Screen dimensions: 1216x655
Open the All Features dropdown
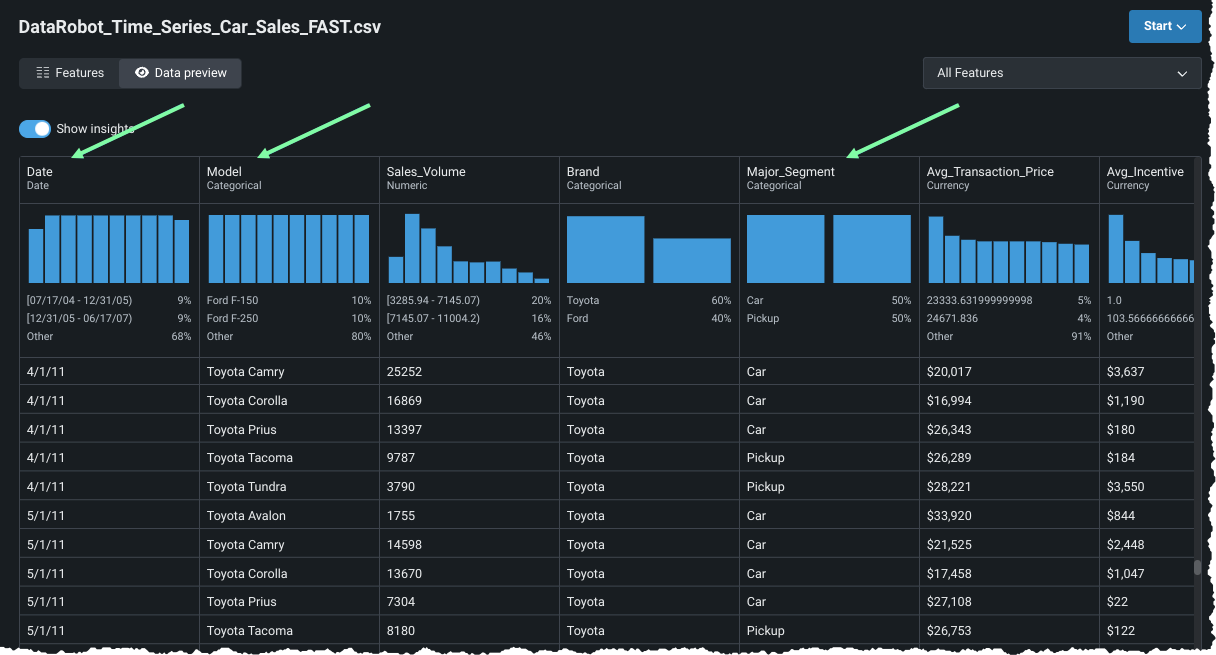click(1061, 73)
